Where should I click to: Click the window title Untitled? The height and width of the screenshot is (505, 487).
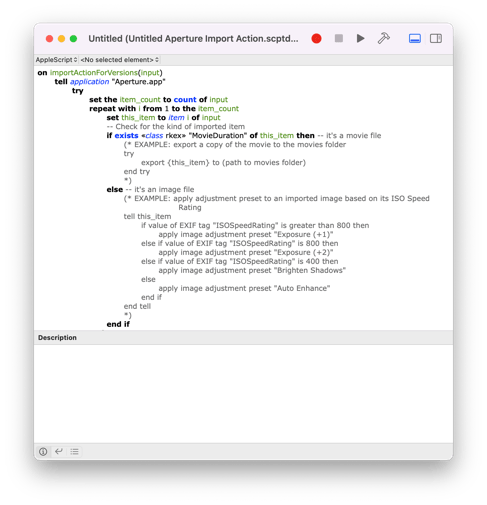tap(193, 39)
